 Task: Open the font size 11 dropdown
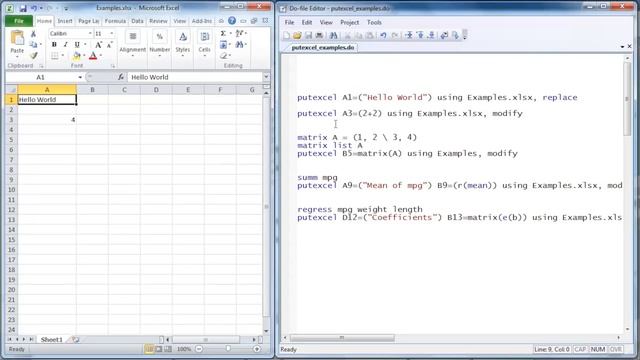pyautogui.click(x=112, y=33)
